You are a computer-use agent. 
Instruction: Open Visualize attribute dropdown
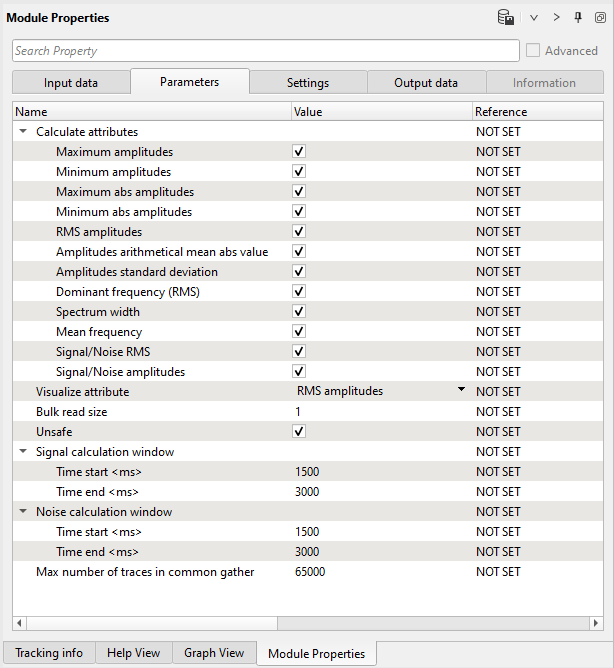coord(461,391)
